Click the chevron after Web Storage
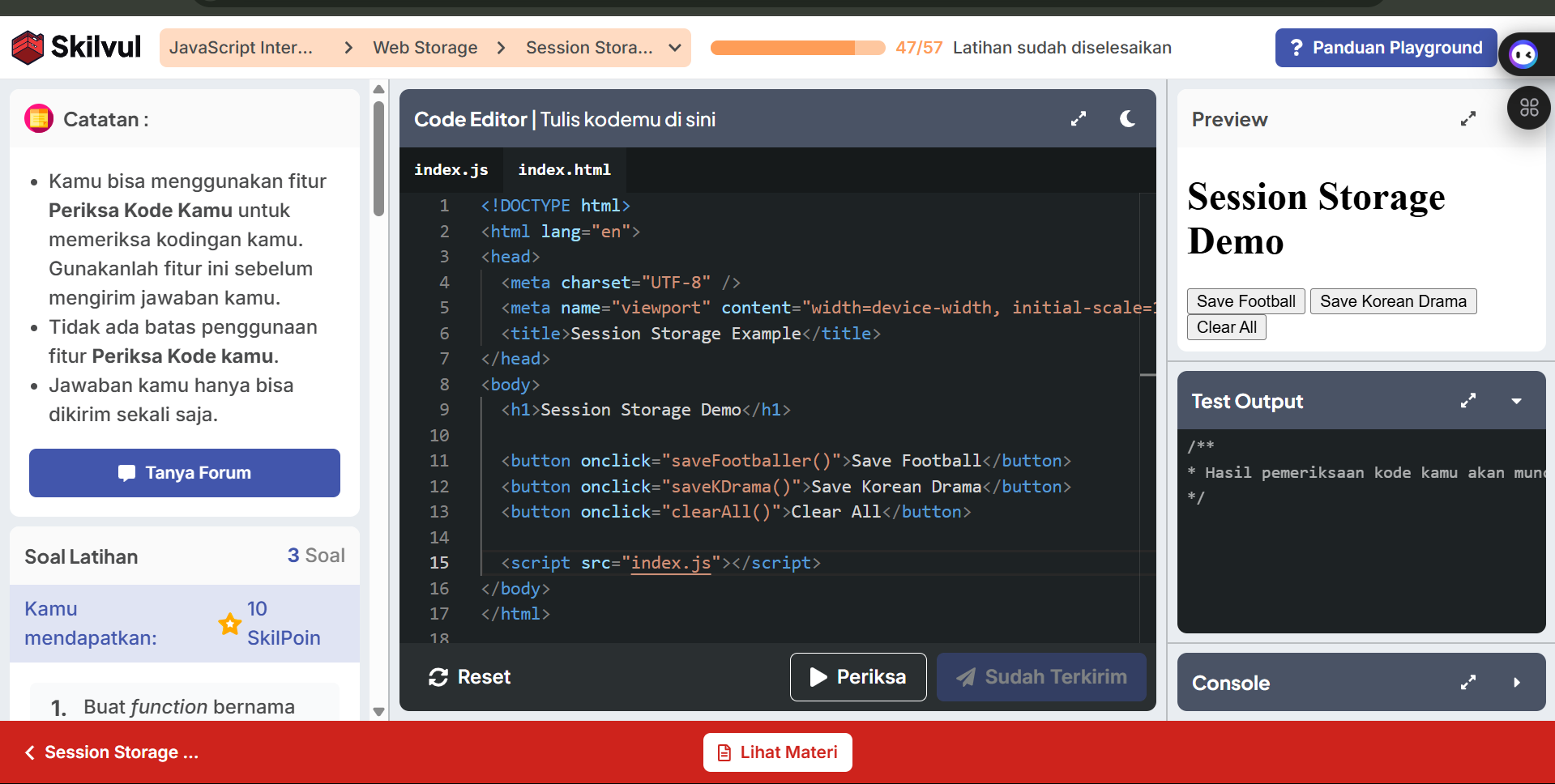 tap(501, 48)
